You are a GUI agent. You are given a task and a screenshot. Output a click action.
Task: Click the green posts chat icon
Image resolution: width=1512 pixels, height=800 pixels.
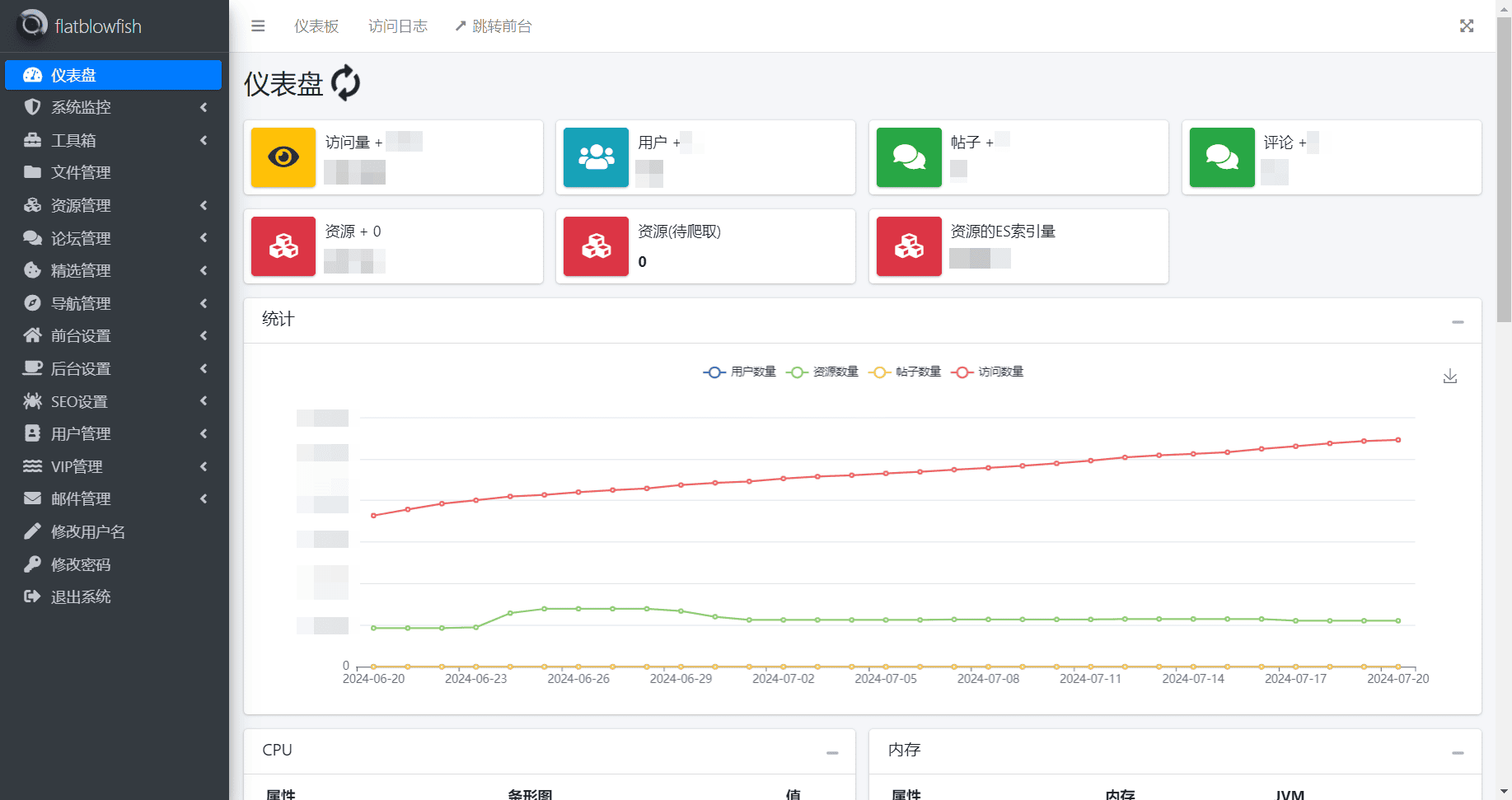coord(909,157)
